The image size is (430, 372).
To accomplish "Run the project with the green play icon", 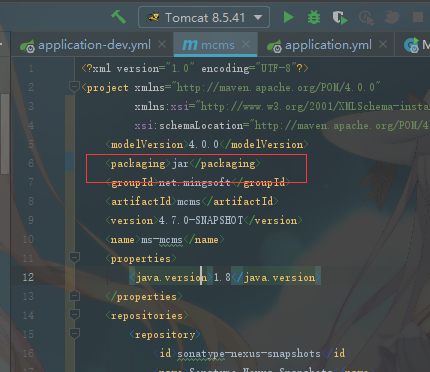I will point(288,17).
